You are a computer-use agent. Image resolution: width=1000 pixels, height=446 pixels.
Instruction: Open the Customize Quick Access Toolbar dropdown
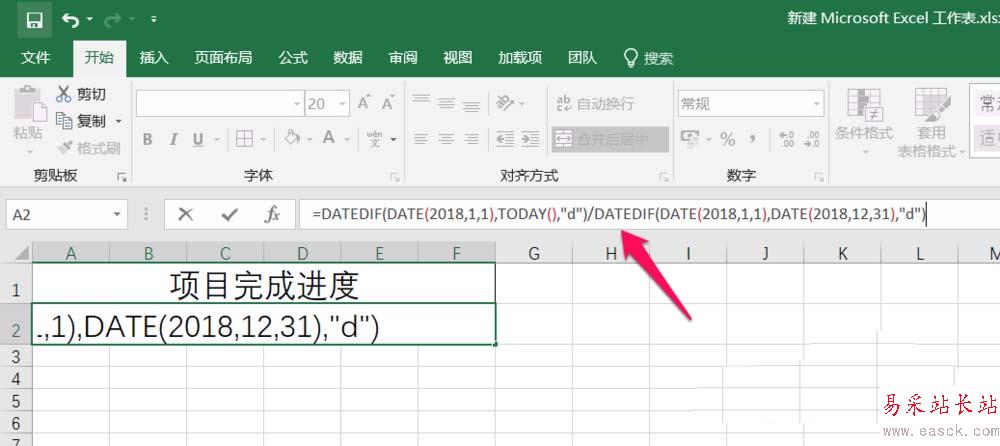[x=154, y=20]
